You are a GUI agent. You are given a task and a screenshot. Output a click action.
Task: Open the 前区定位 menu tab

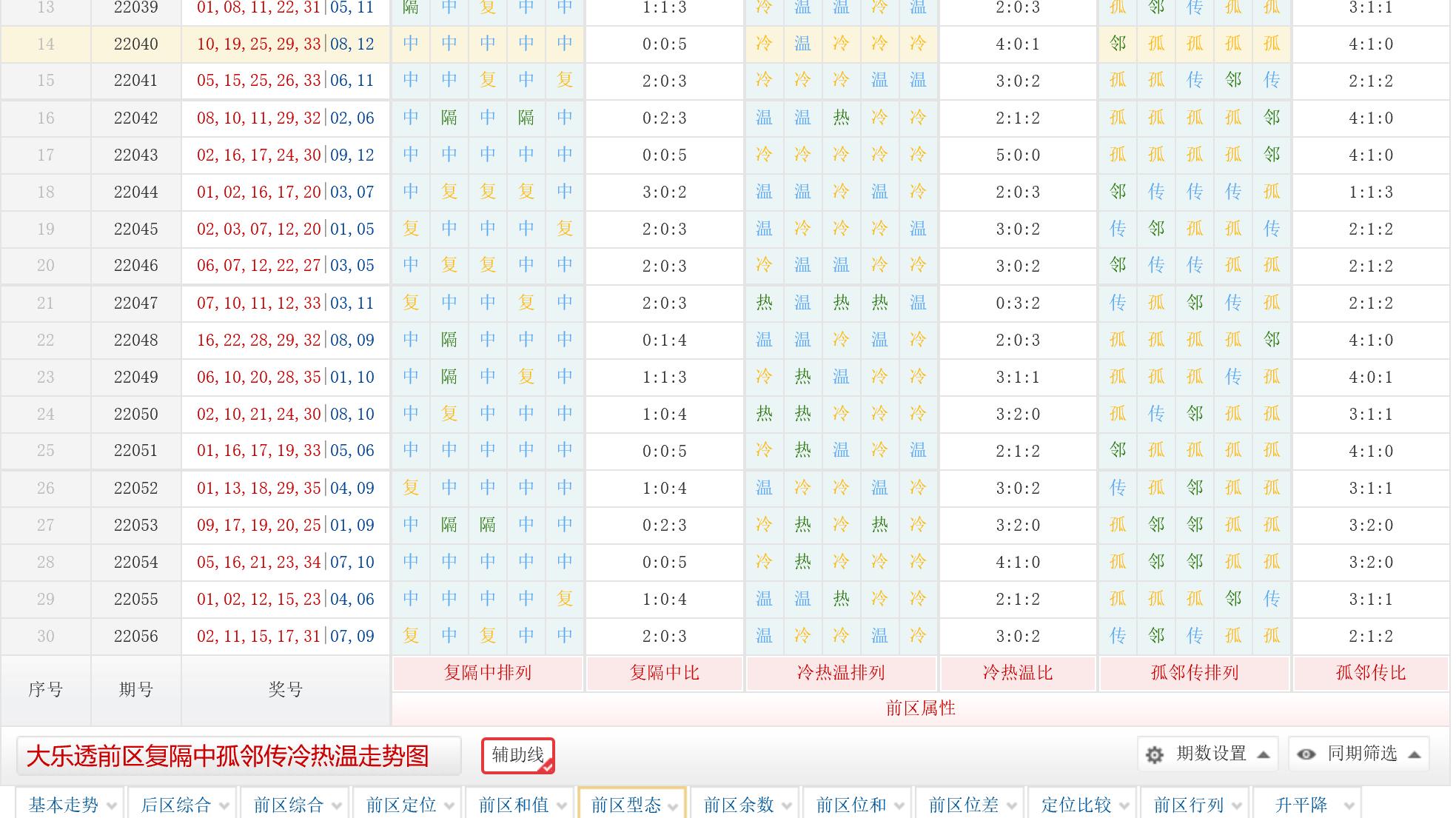click(x=408, y=805)
